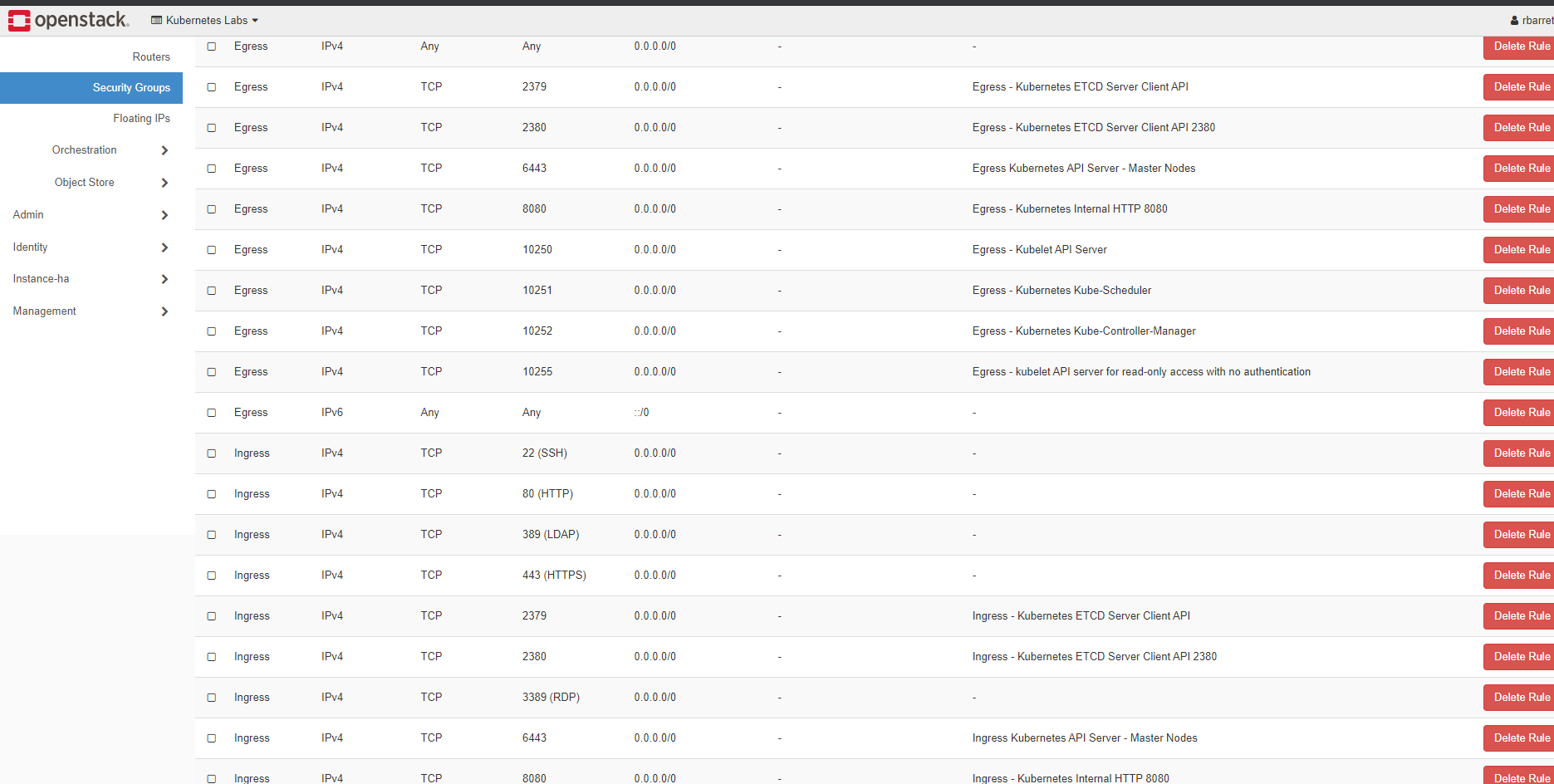Open the Routers page

point(151,56)
